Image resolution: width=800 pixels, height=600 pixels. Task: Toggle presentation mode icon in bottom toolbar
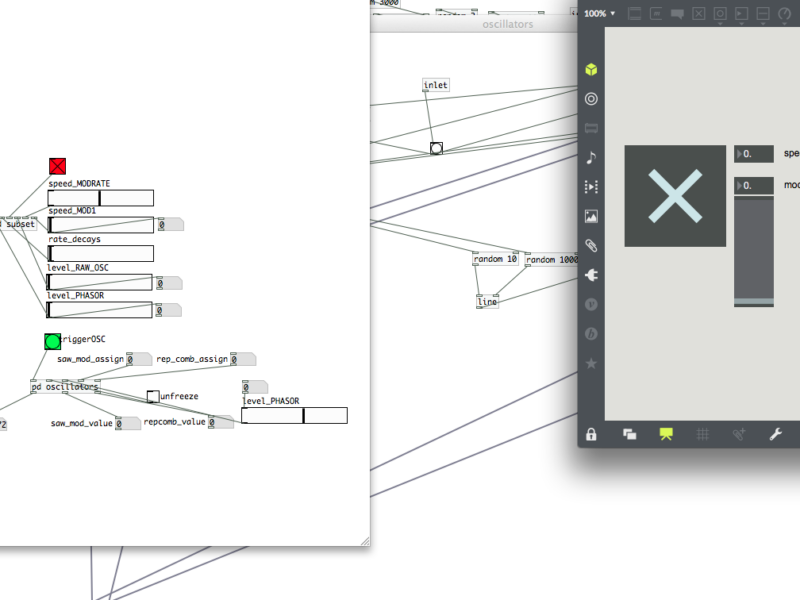[666, 434]
